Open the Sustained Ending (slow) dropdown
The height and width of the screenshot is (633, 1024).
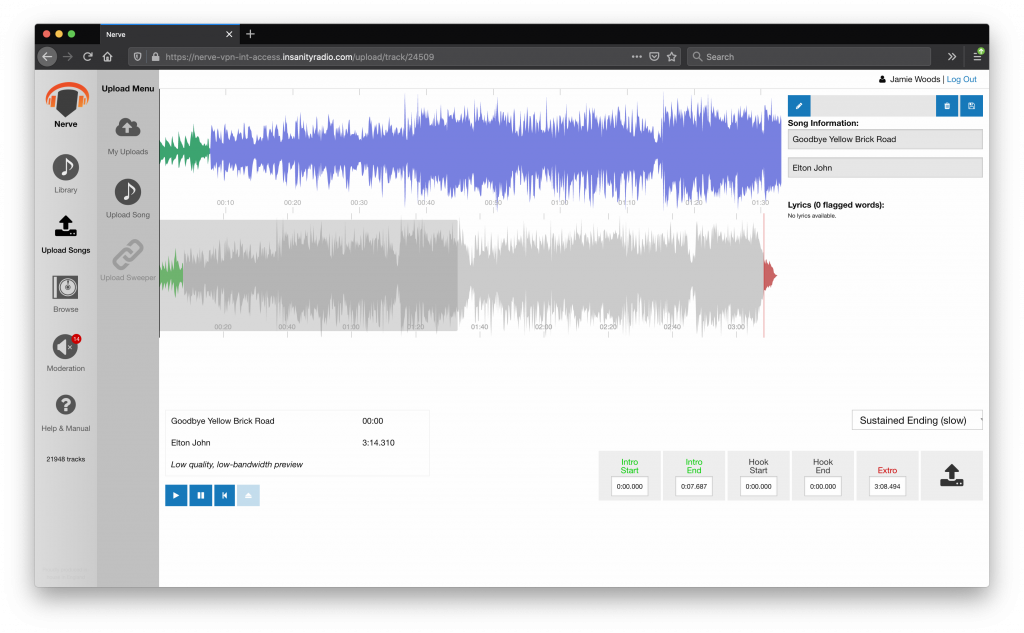[917, 420]
